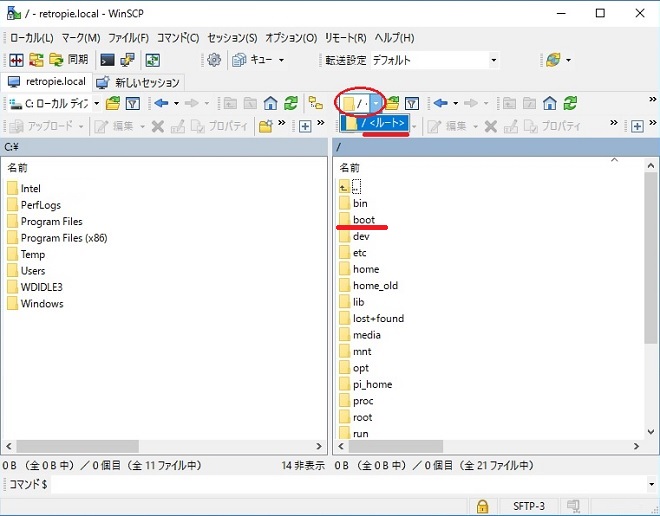The image size is (660, 516).
Task: Click the remote panel Filter icon
Action: 412,103
